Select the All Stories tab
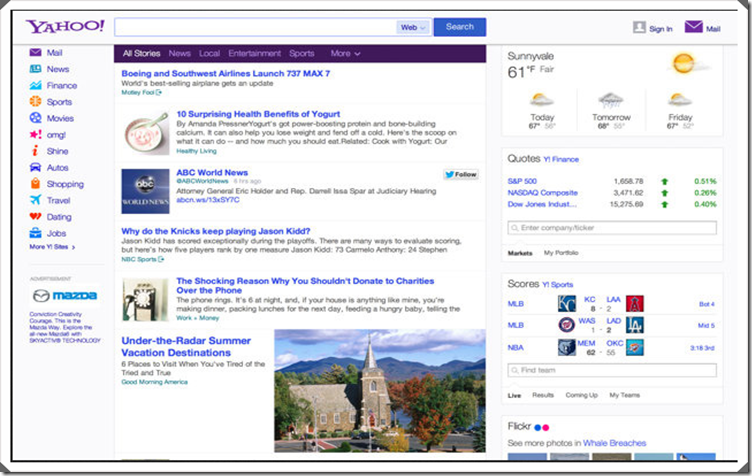Viewport: 752px width, 476px height. pyautogui.click(x=141, y=54)
